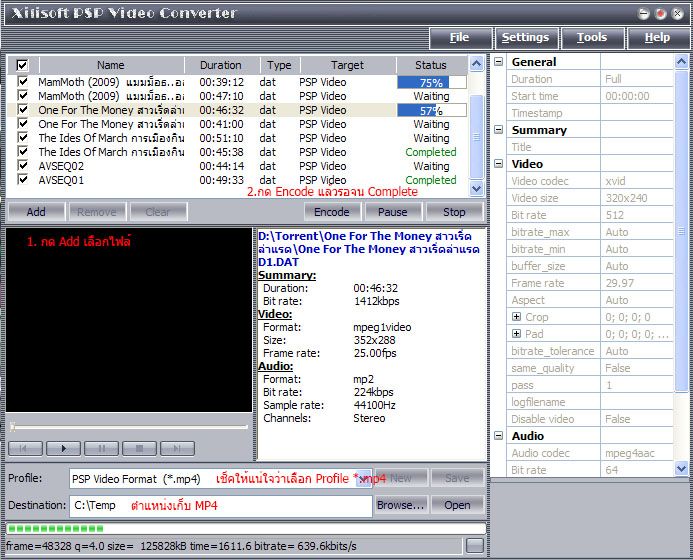Uncheck the MamMoth (2009) 00:47:10 file
The width and height of the screenshot is (693, 560).
23,95
